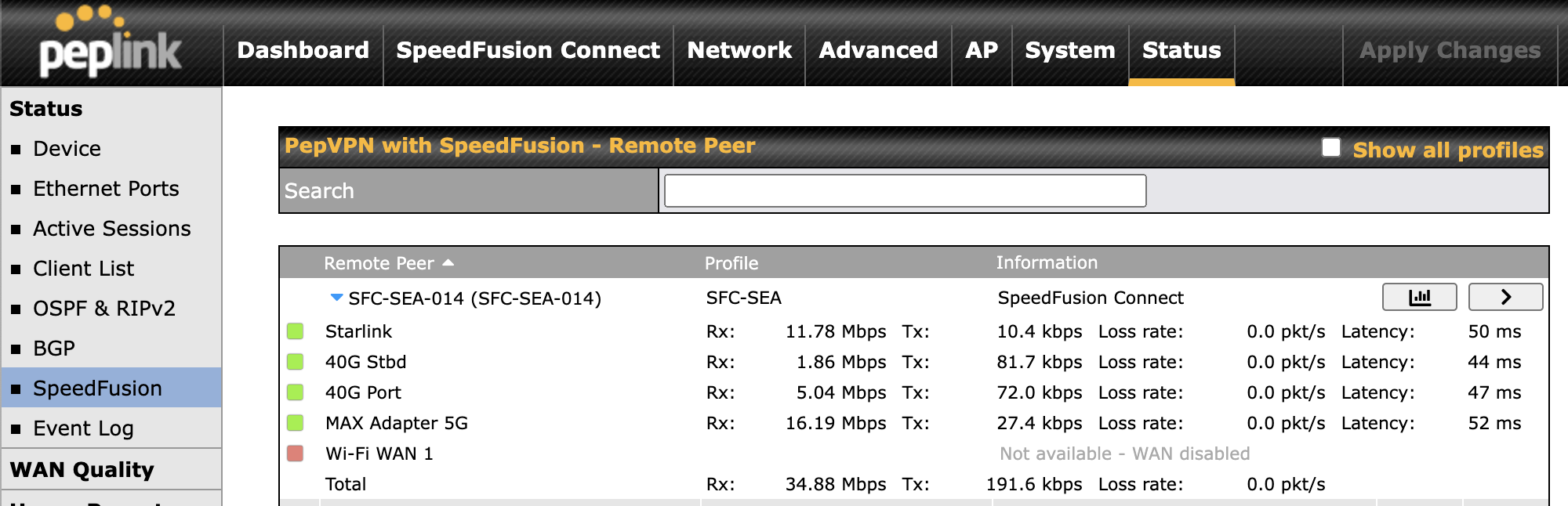Open peer details with the right-arrow button
Screen dimensions: 1568x506
coord(1504,298)
